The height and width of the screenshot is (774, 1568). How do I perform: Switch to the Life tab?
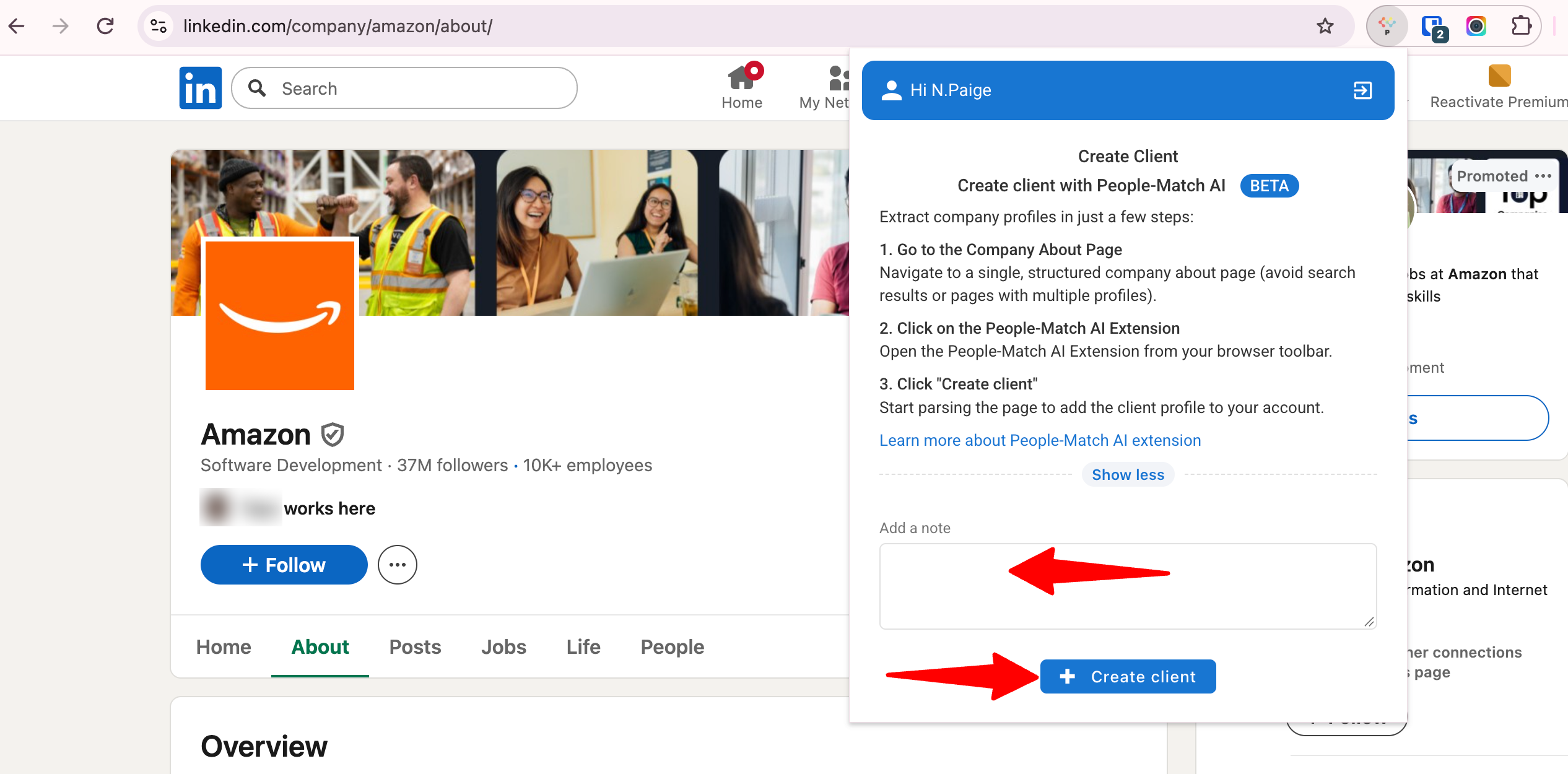583,646
